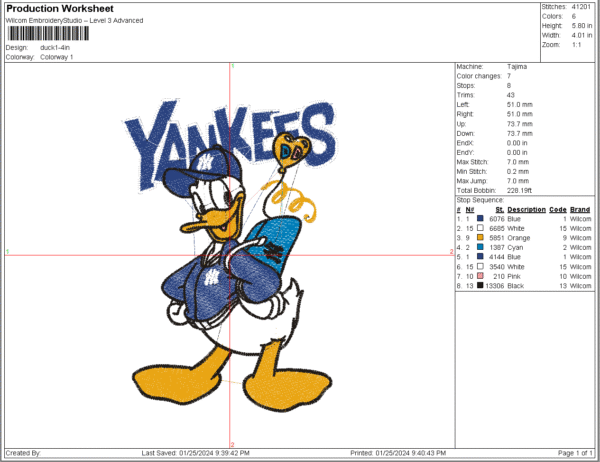Select the black swatch in the 13306 row
This screenshot has height=462, width=600.
pos(480,286)
